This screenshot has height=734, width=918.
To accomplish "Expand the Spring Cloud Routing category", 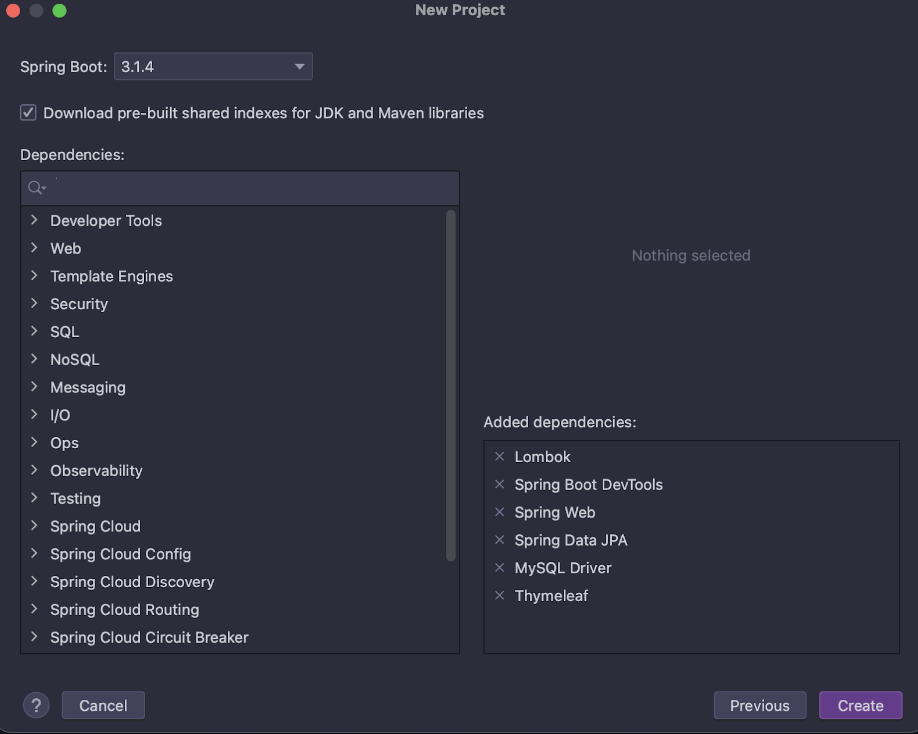I will [x=34, y=609].
